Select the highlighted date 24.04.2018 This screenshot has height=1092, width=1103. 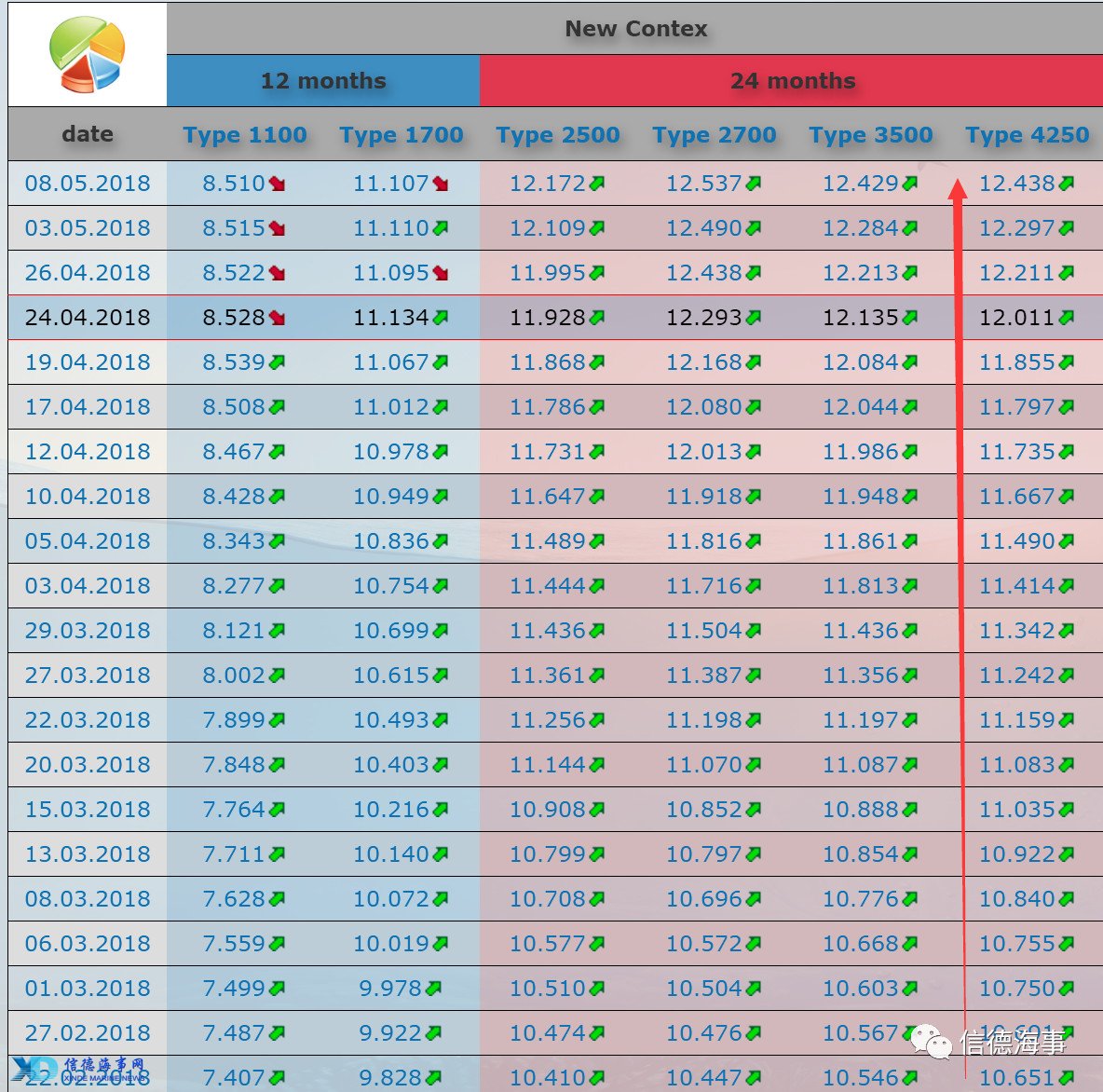[88, 318]
